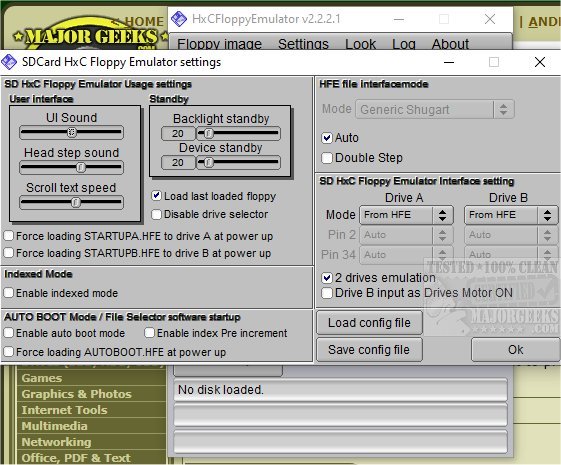Image resolution: width=561 pixels, height=465 pixels.
Task: Minimize the HxCFloppyEmulator main window
Action: point(399,19)
